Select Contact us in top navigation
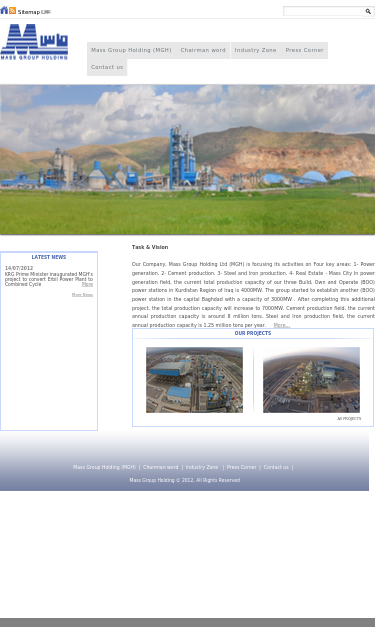 click(107, 67)
